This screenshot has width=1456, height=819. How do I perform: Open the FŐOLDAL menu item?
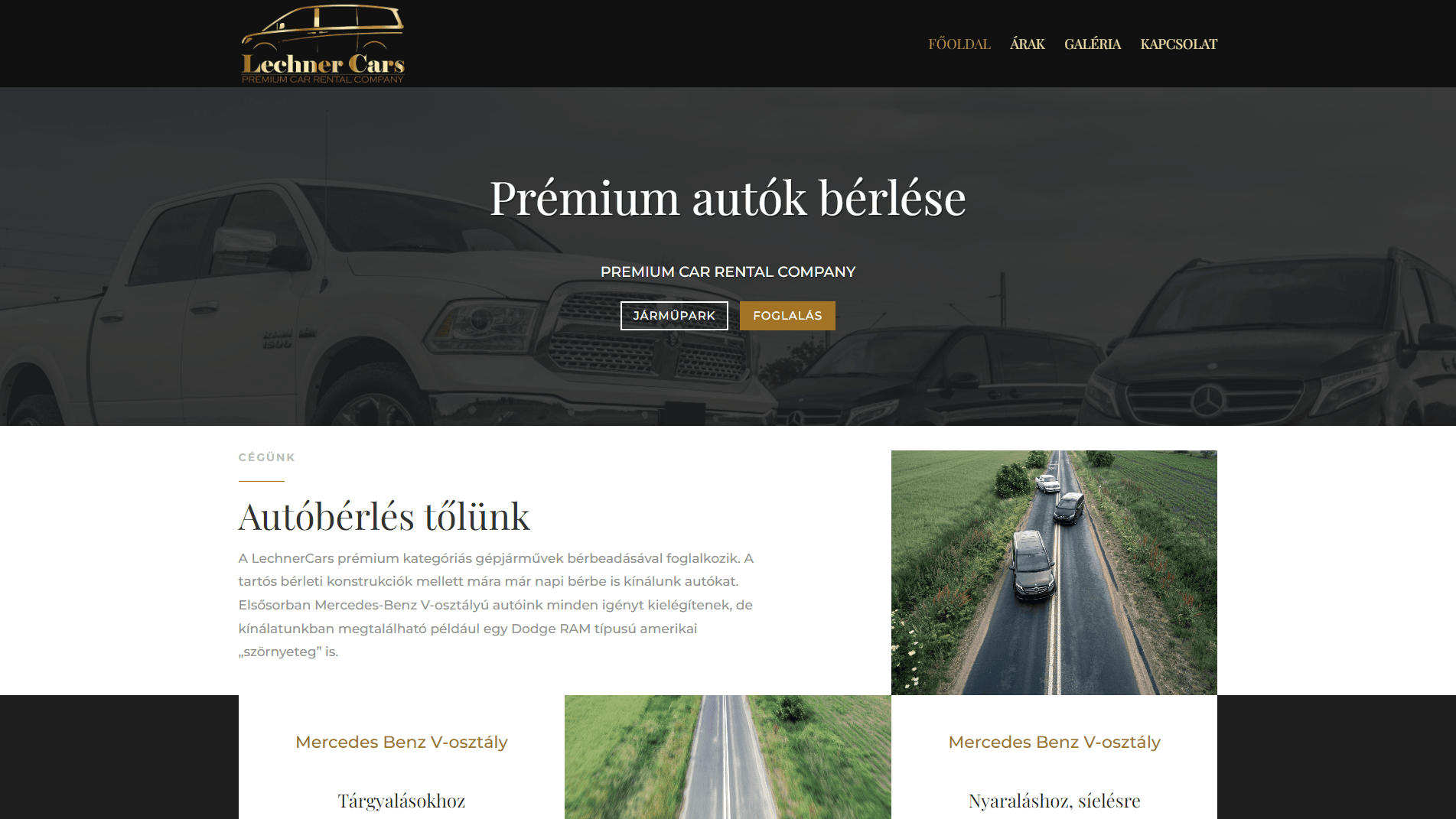point(959,44)
